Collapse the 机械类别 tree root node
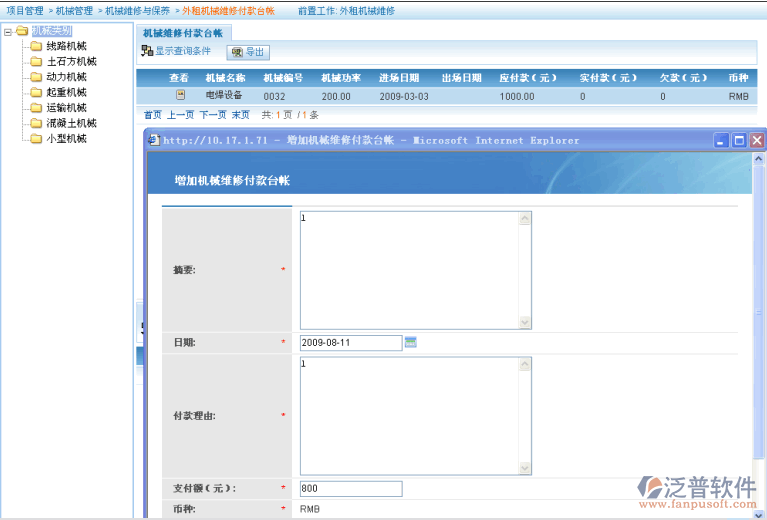This screenshot has width=767, height=520. (x=8, y=31)
